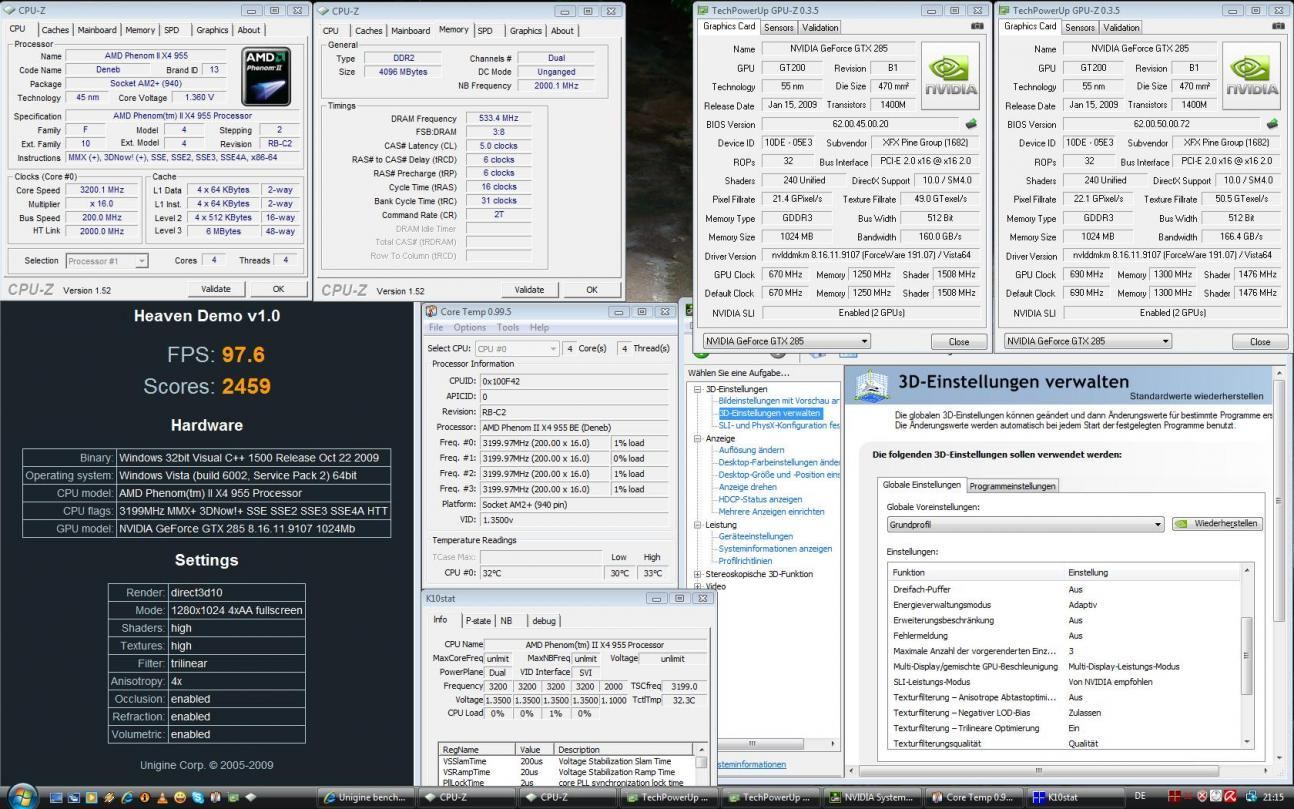
Task: Click the AMD Phenom II logo in CPU-Z
Action: (268, 77)
